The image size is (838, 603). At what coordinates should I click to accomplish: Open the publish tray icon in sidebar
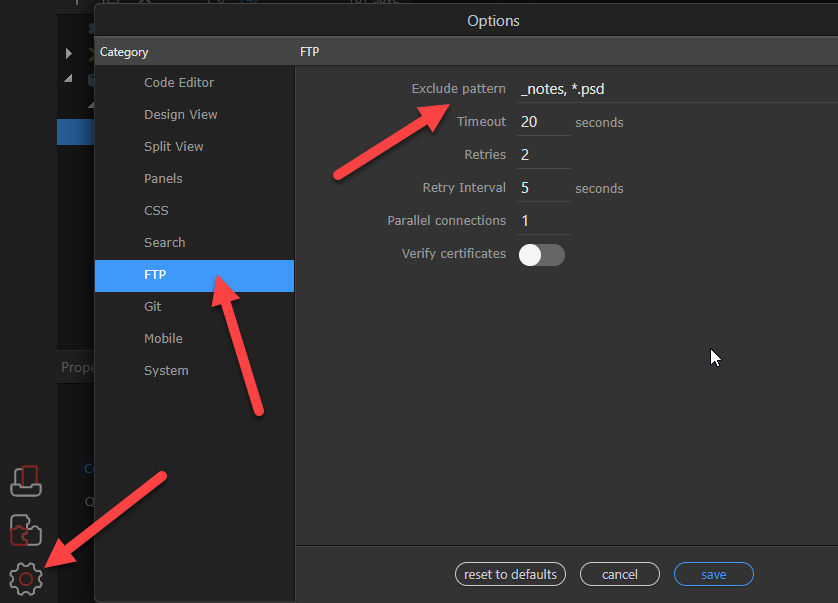coord(26,481)
